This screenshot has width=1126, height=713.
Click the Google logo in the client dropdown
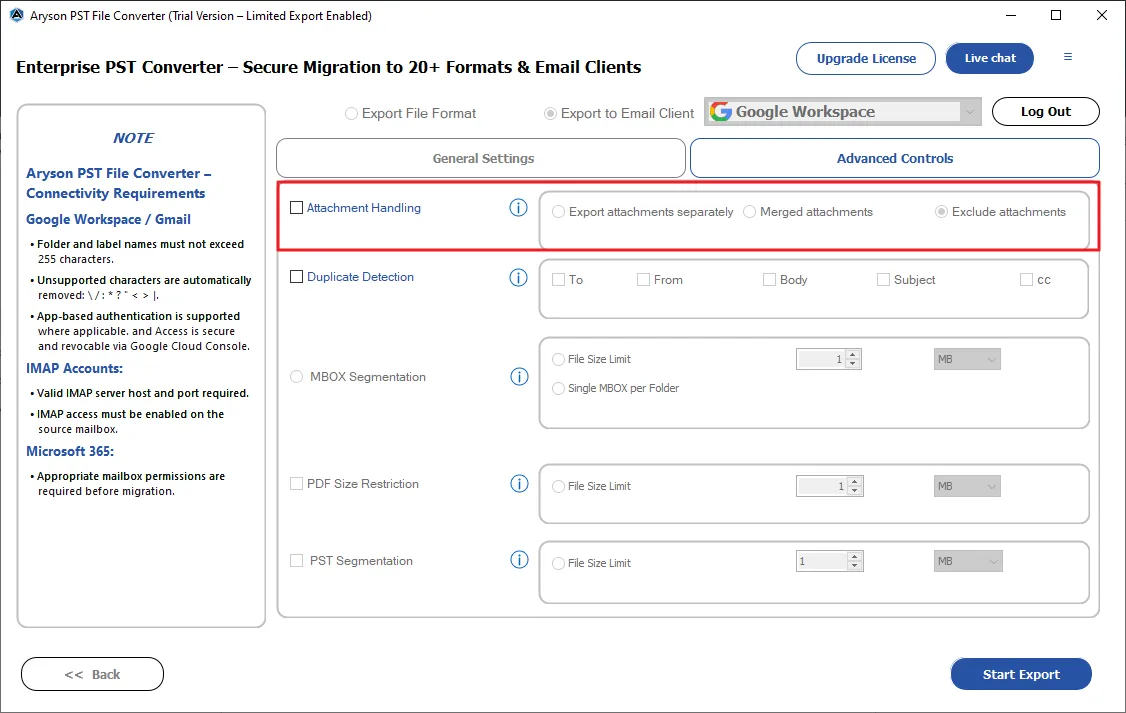[721, 111]
